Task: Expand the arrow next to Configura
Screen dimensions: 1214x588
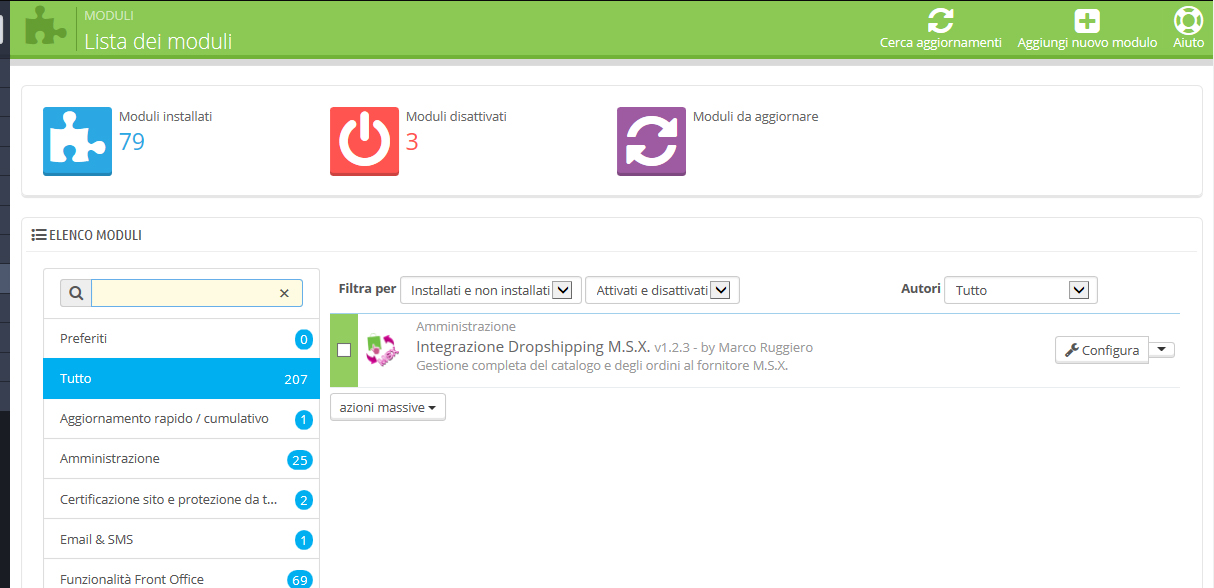Action: [x=1161, y=349]
